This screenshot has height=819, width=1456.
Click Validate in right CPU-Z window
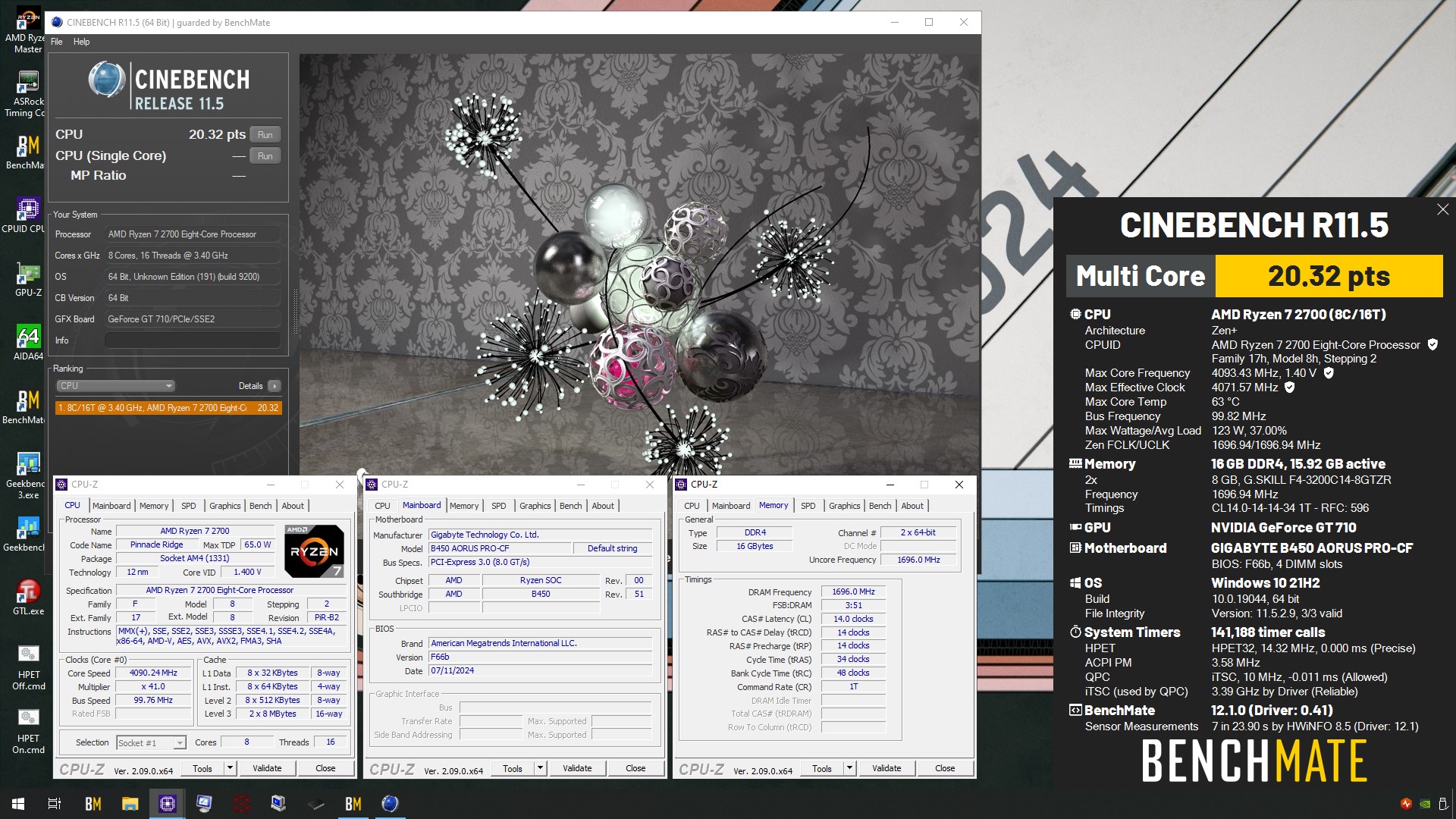886,768
